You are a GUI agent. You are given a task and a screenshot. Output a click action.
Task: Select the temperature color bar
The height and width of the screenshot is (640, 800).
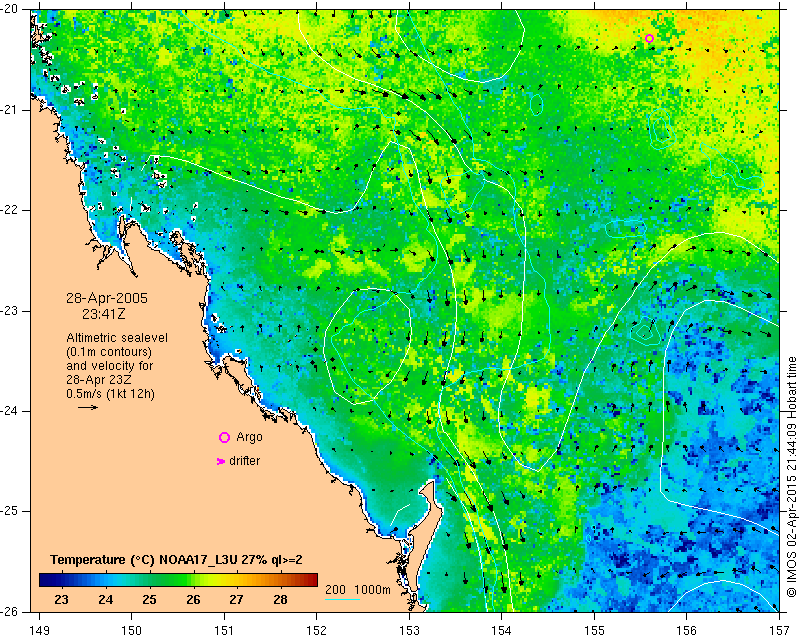click(x=178, y=580)
